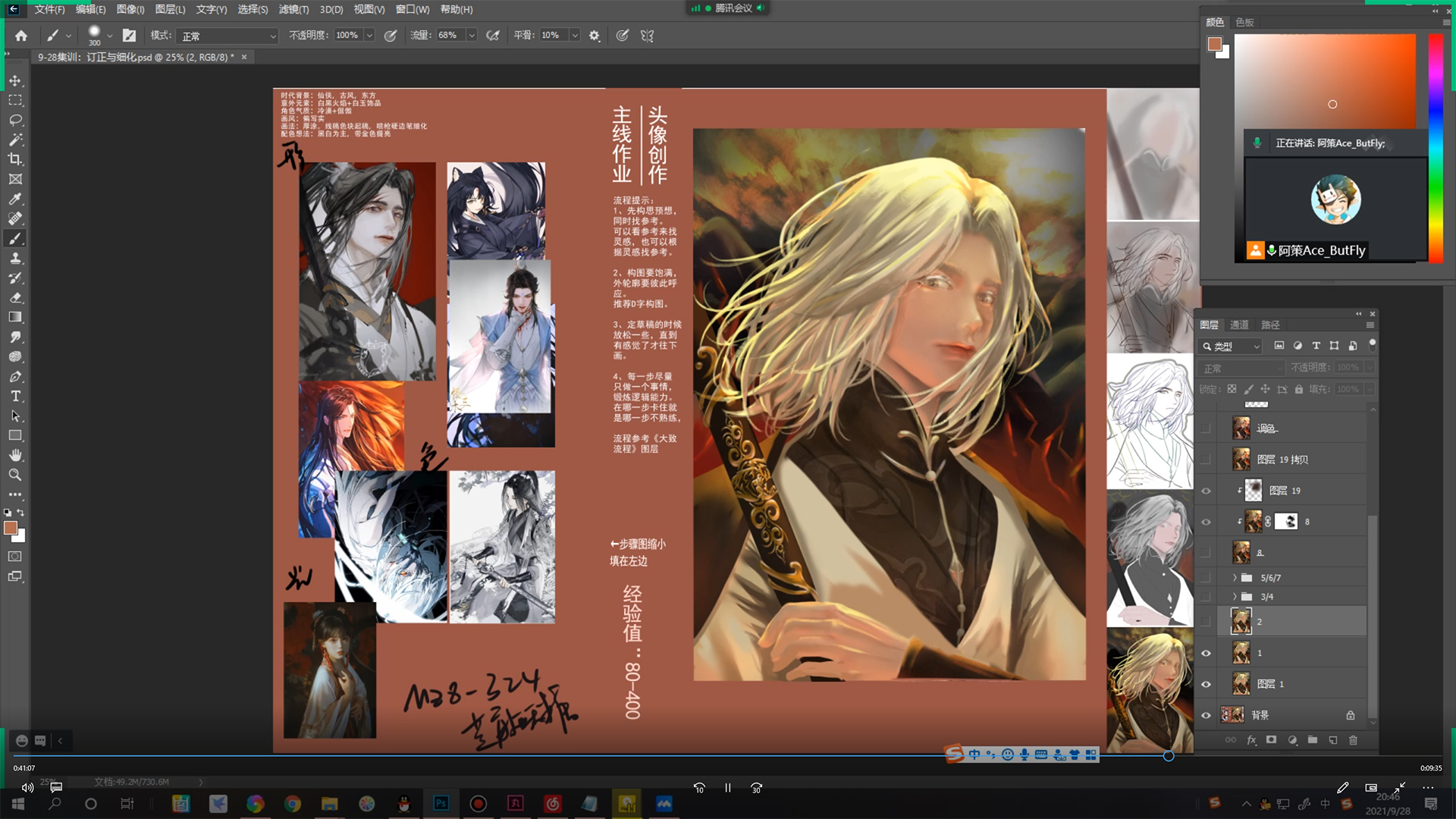Image resolution: width=1456 pixels, height=819 pixels.
Task: Show the 图层 19 拷贝 layer
Action: click(1206, 460)
